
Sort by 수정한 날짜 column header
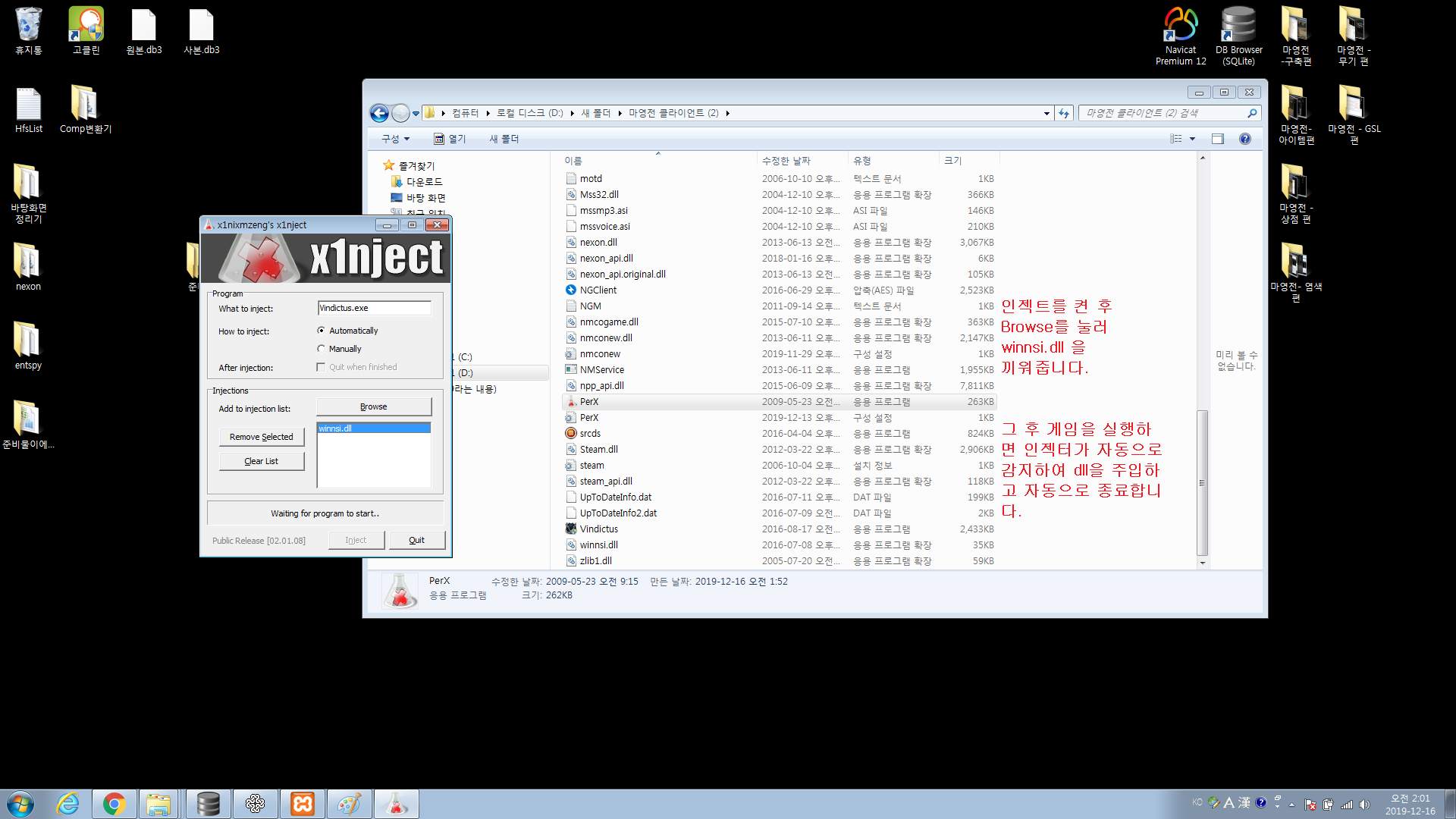tap(802, 161)
